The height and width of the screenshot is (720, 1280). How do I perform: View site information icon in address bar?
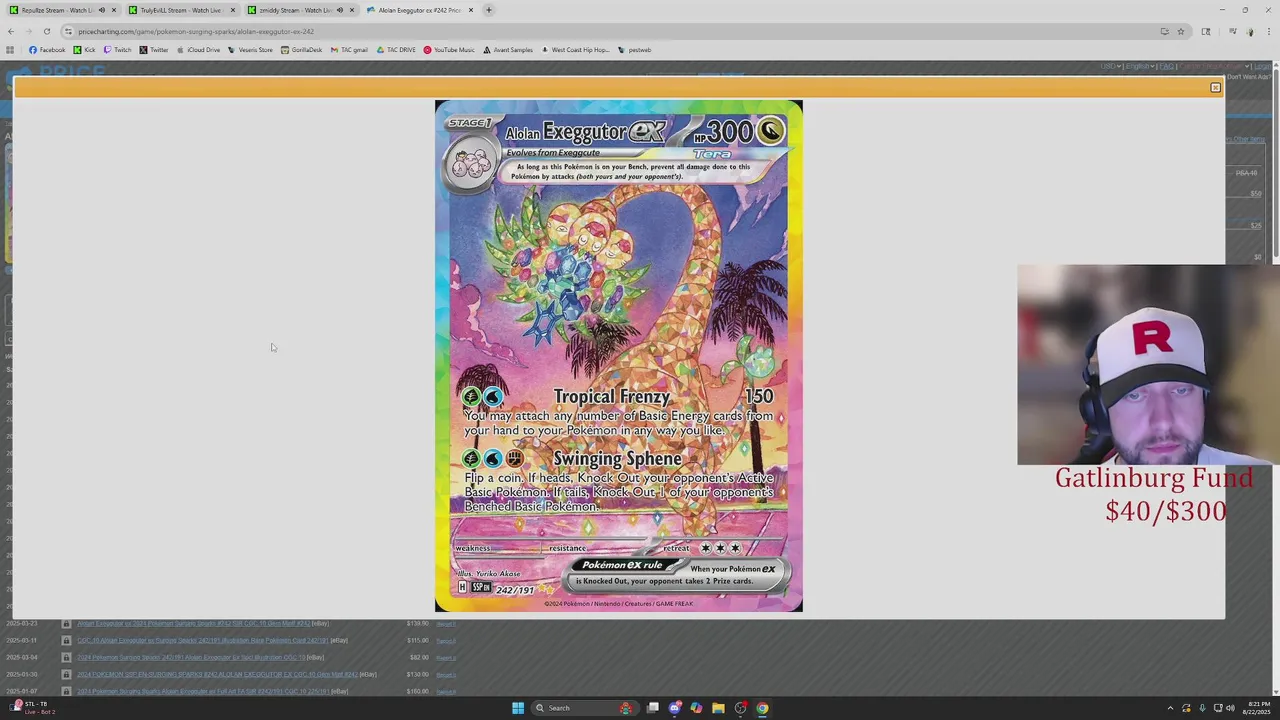click(x=68, y=31)
